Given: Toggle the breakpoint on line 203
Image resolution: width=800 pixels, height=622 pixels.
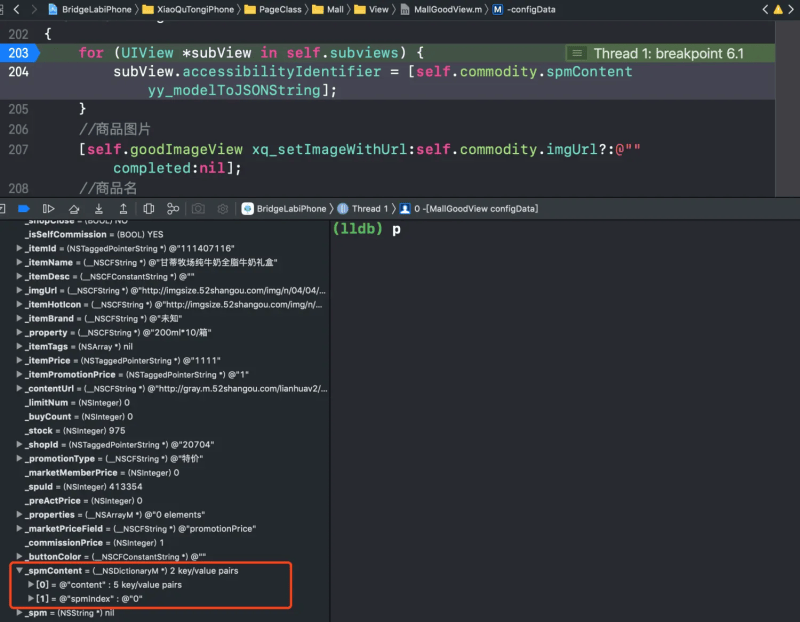Looking at the screenshot, I should coord(20,53).
